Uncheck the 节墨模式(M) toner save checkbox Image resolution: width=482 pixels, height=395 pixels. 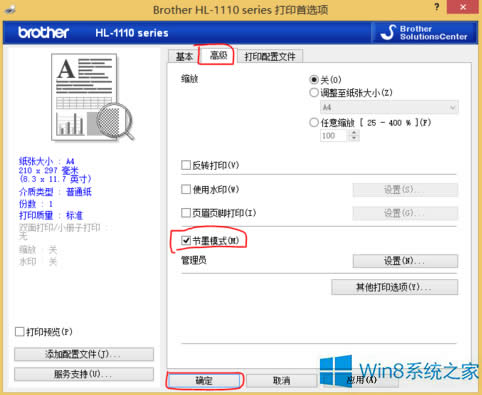click(186, 240)
